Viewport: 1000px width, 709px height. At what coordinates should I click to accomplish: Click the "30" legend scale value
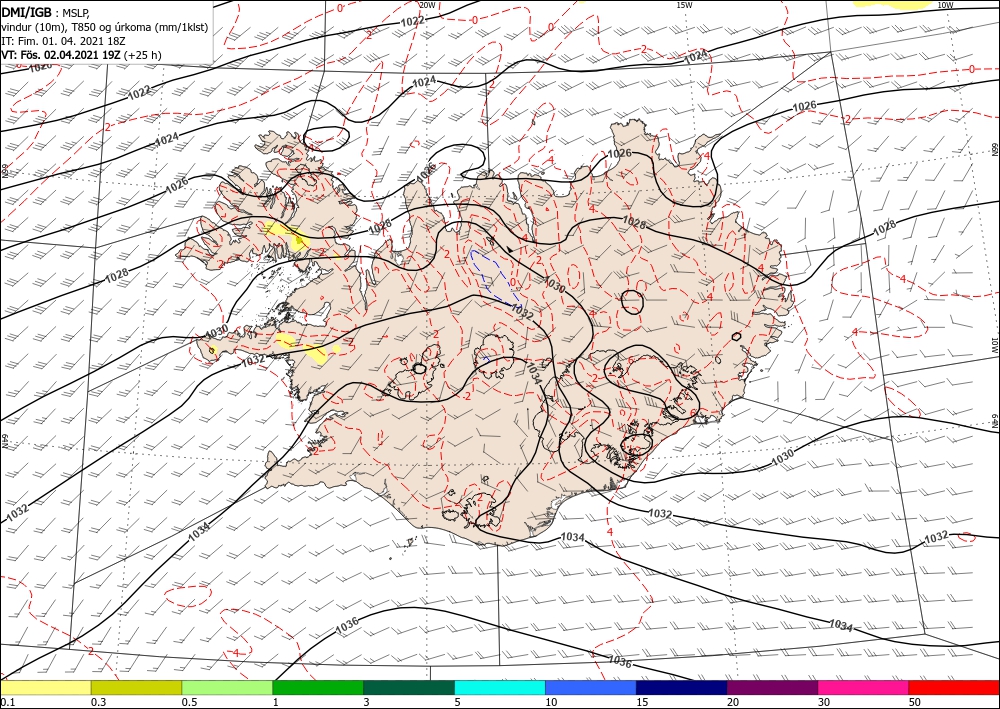coord(824,702)
